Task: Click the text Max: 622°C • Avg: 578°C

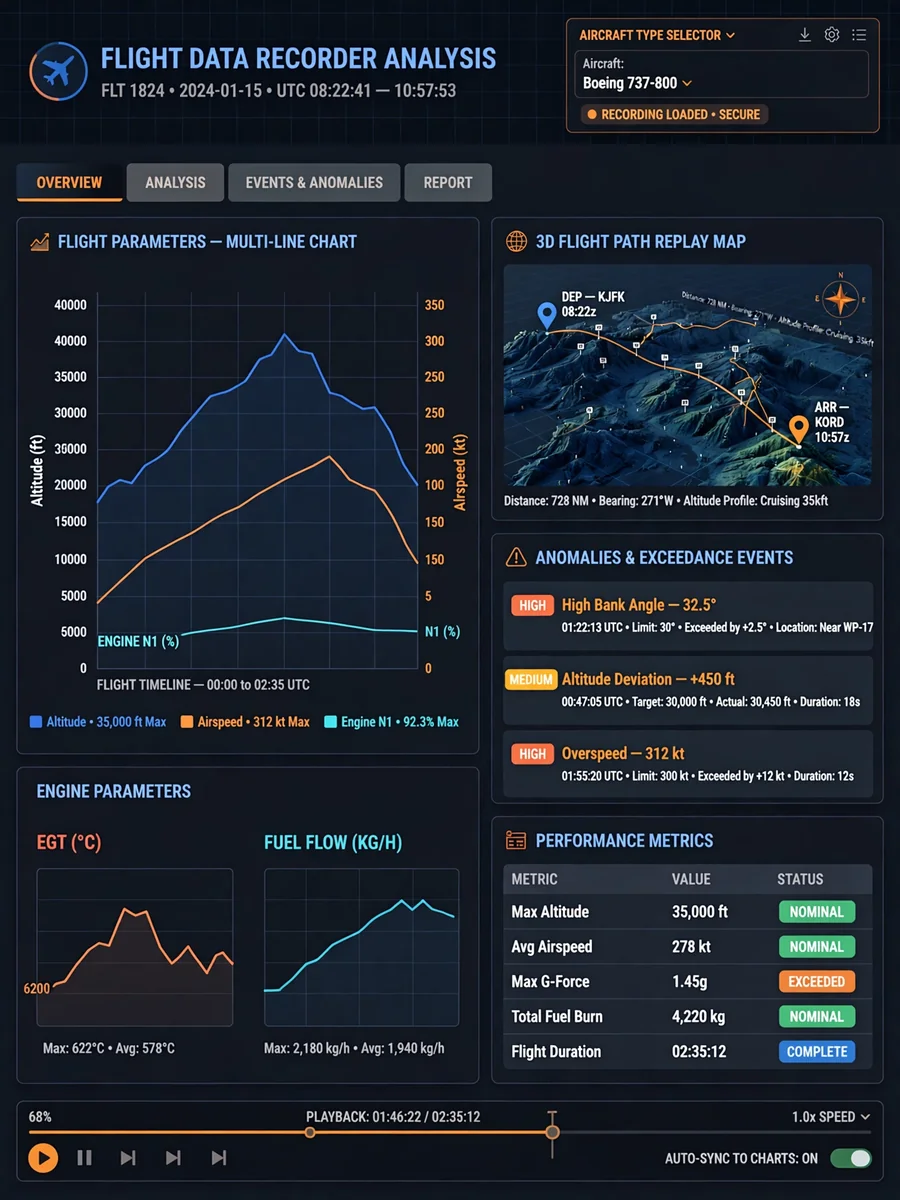Action: point(109,1048)
